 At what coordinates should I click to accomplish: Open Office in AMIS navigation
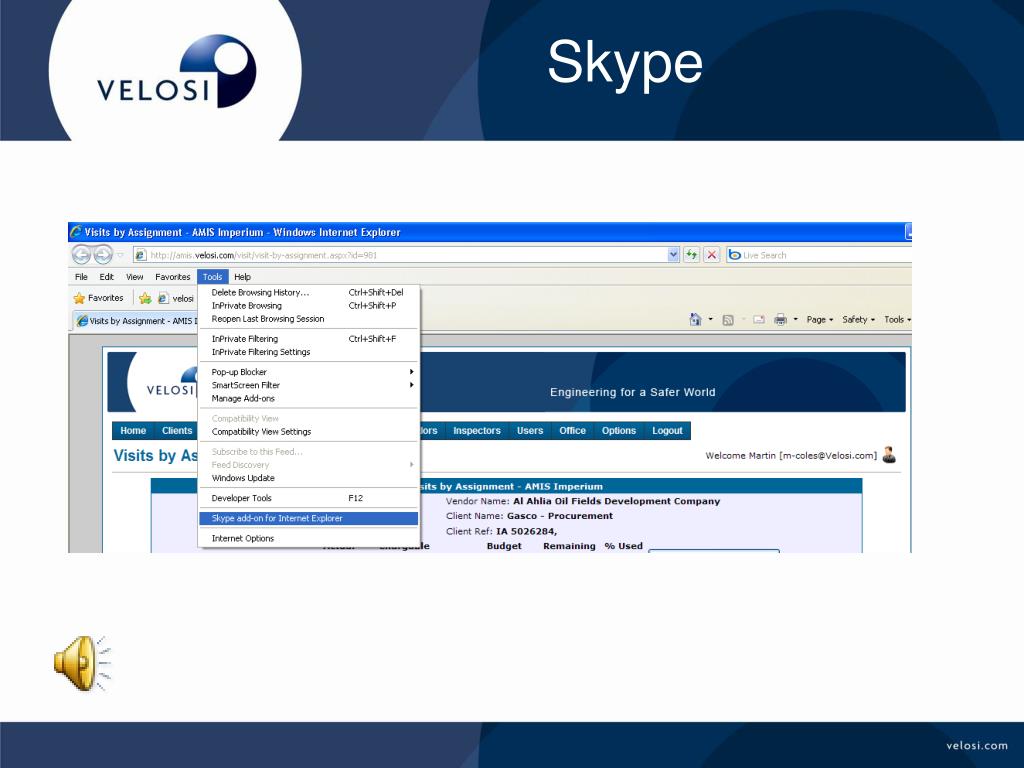(572, 430)
